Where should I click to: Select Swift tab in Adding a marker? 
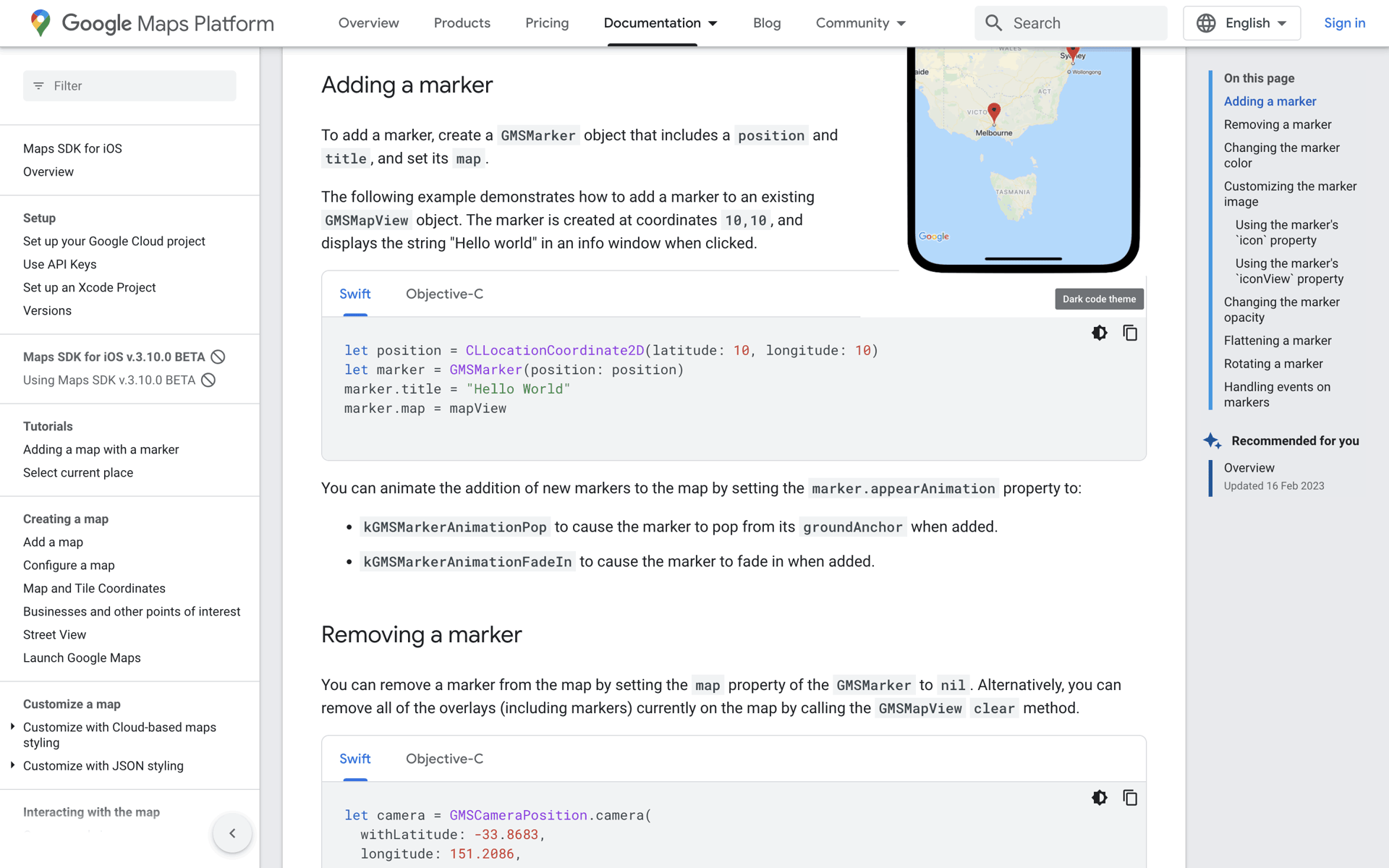pyautogui.click(x=354, y=294)
